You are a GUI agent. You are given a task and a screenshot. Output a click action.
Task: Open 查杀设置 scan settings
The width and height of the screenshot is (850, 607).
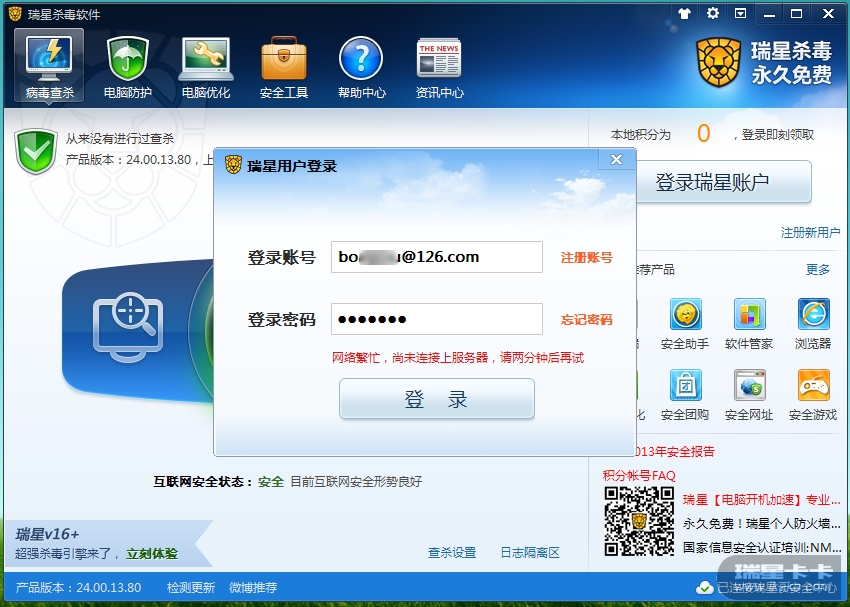point(452,553)
